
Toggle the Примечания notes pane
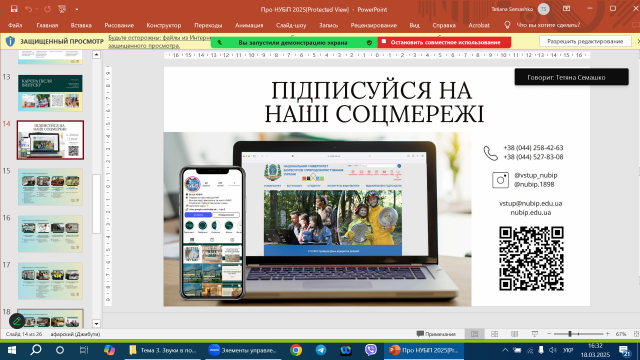[436, 334]
